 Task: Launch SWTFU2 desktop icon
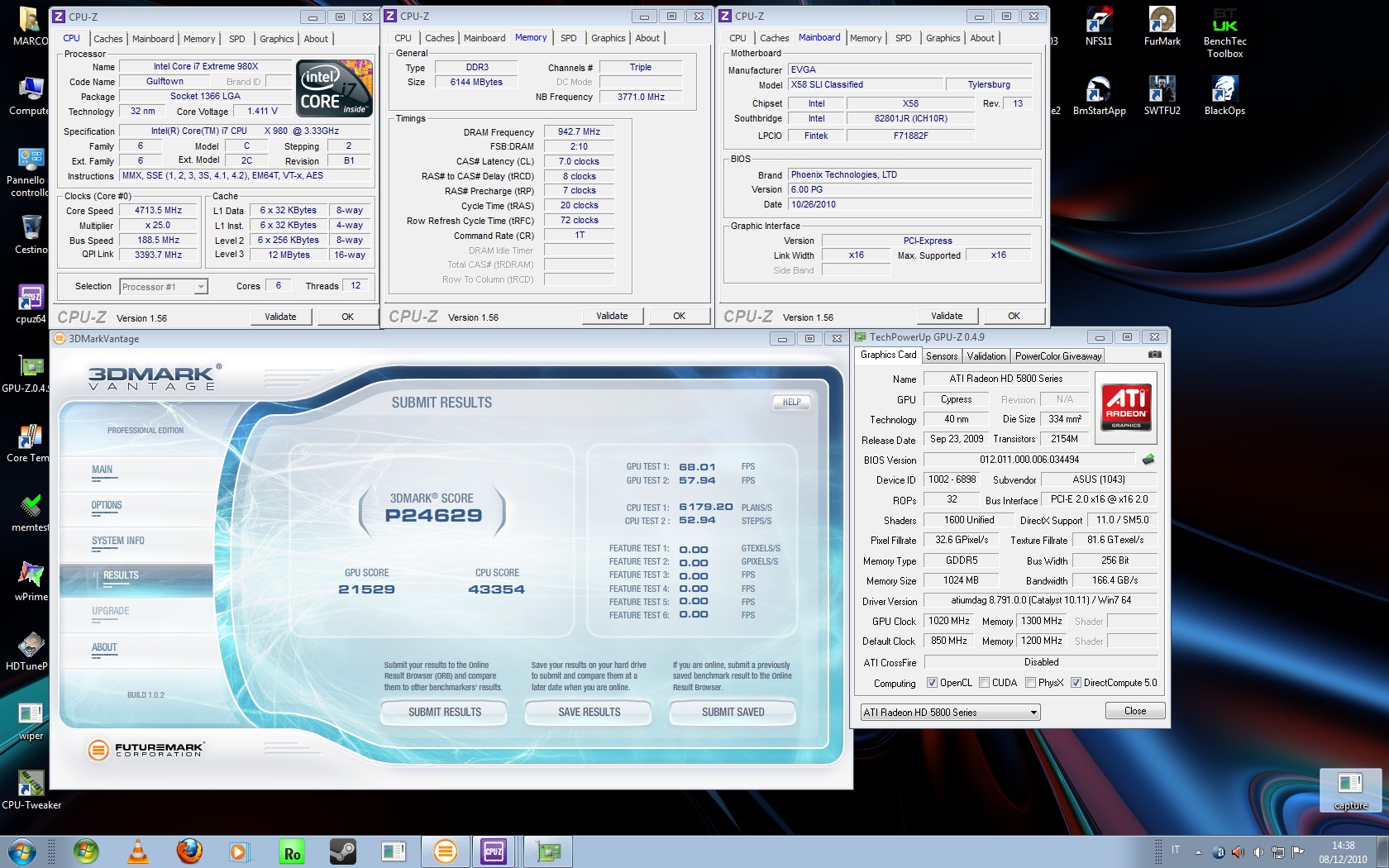[x=1162, y=96]
